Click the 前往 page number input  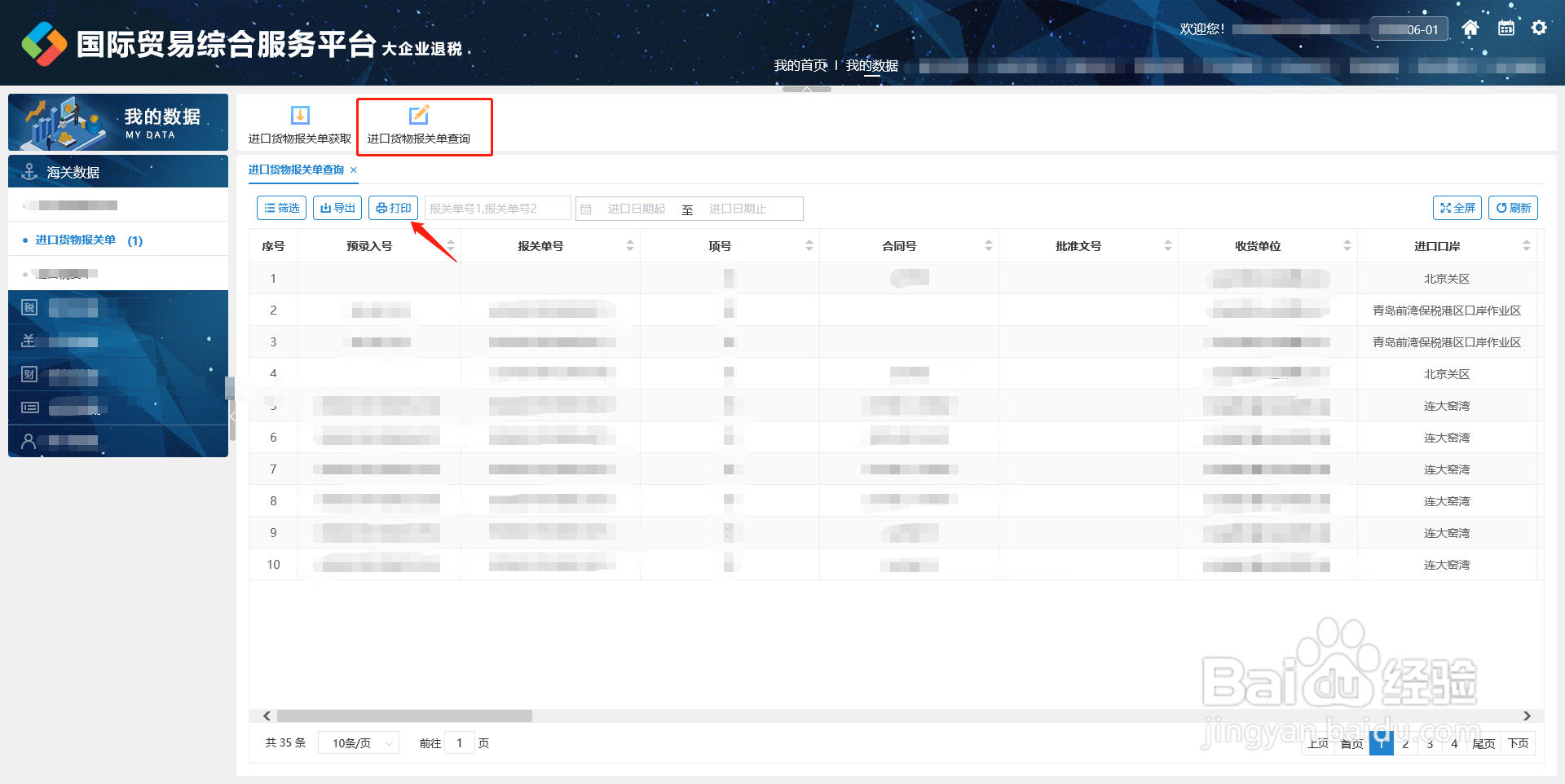tap(460, 743)
